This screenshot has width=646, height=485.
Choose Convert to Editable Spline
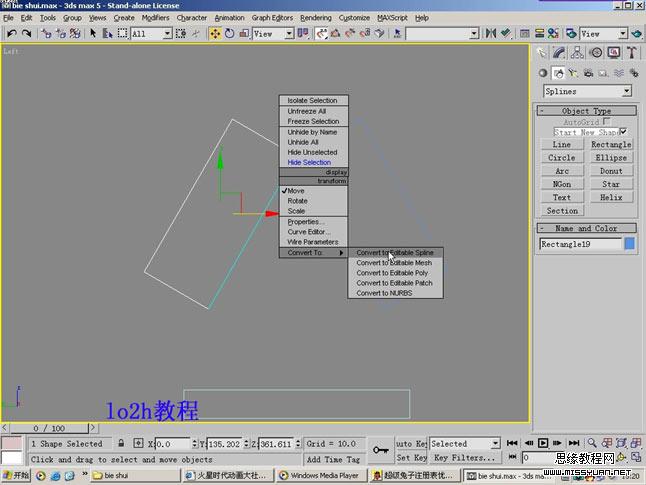(396, 253)
